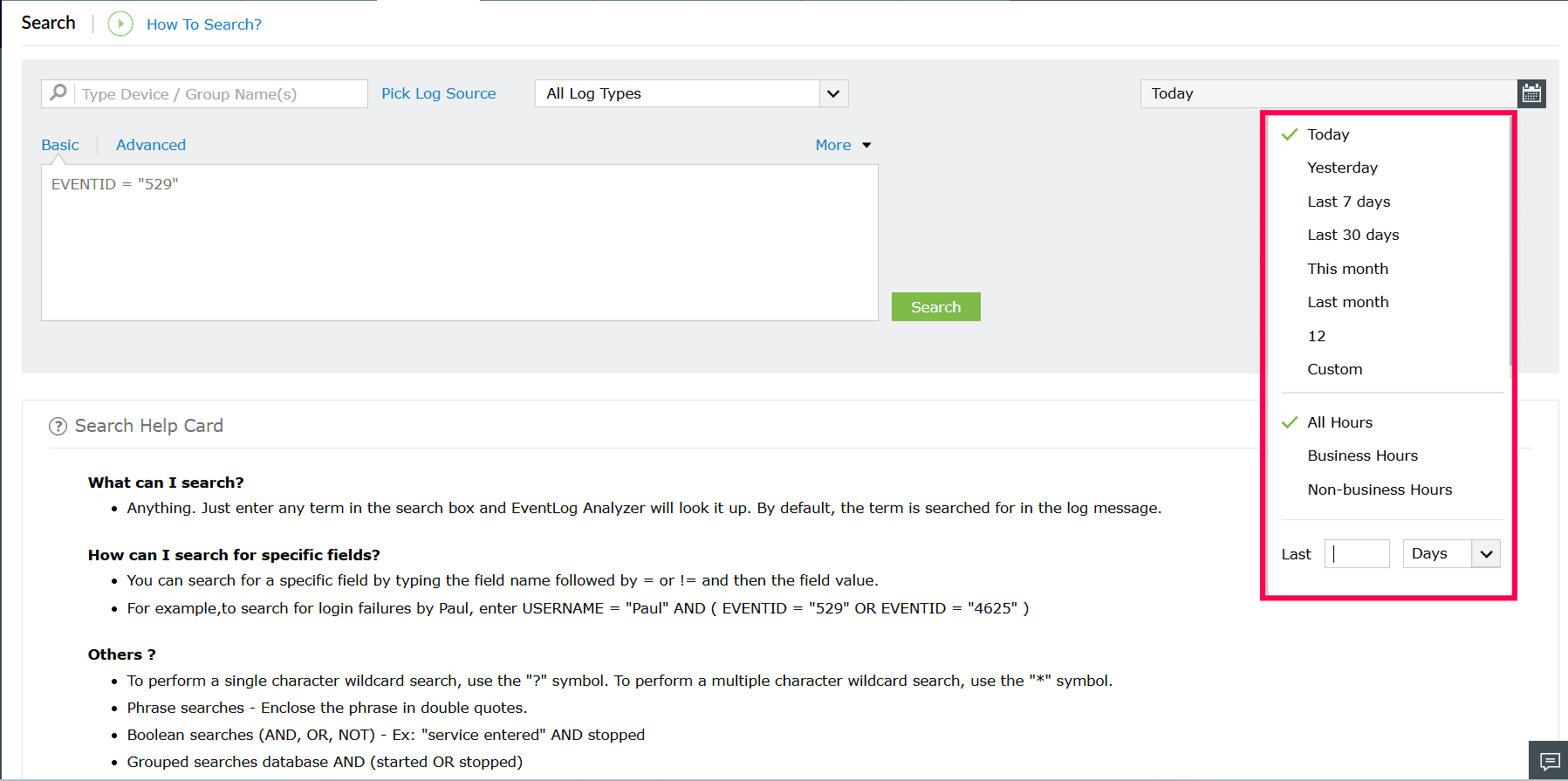Play the How To Search video icon
Viewport: 1568px width, 781px height.
click(x=120, y=24)
